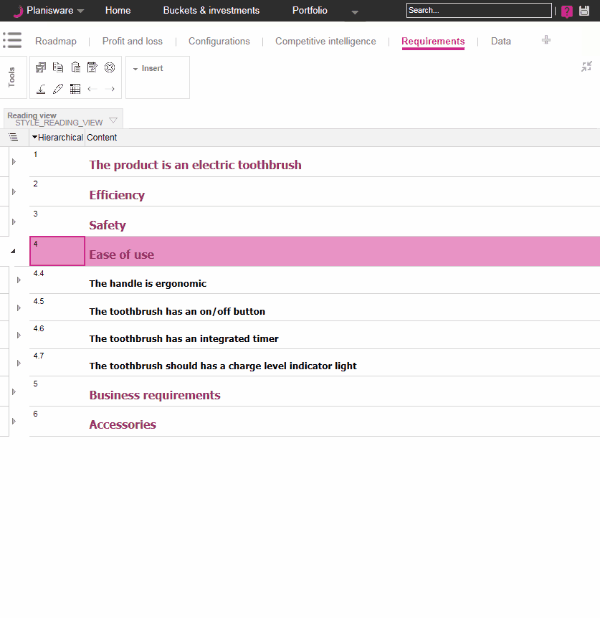Select the 'Safety' heading
This screenshot has width=600, height=618.
click(107, 225)
